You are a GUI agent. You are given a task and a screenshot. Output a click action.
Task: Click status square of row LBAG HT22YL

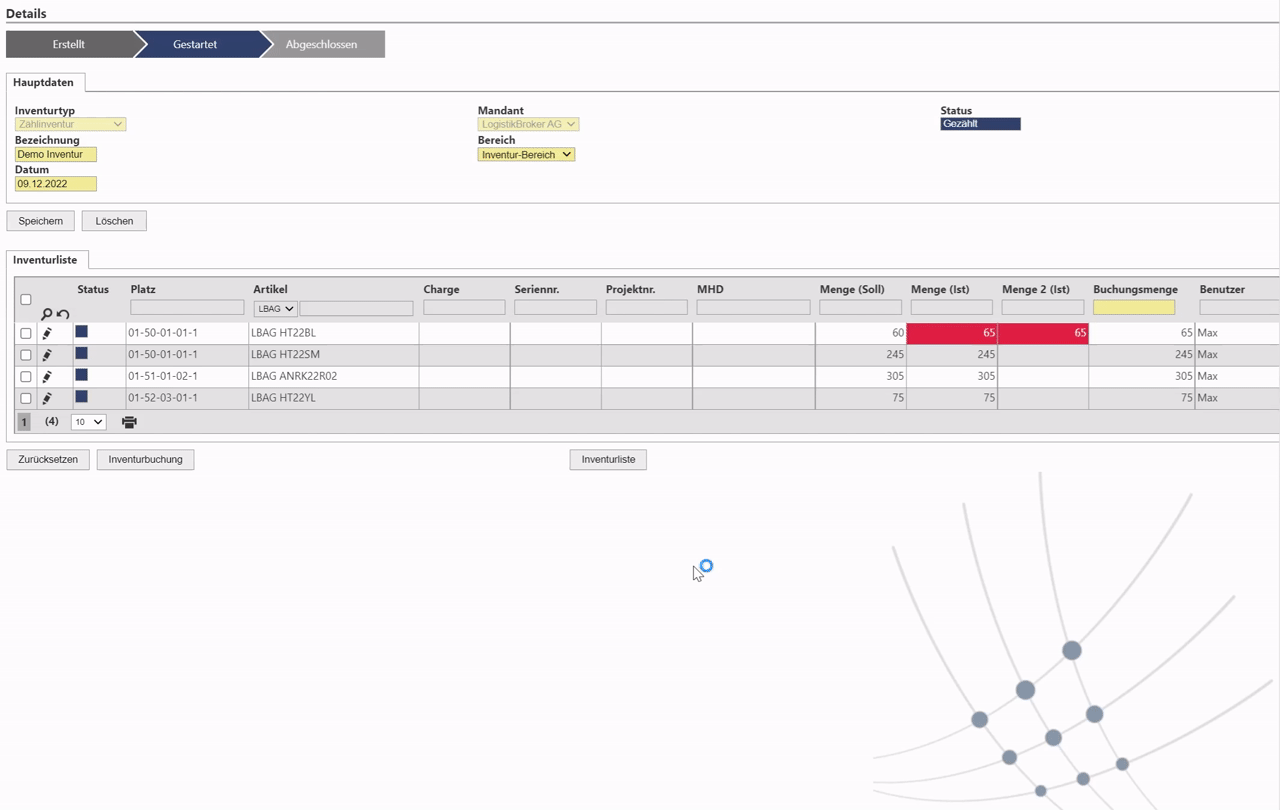click(82, 396)
